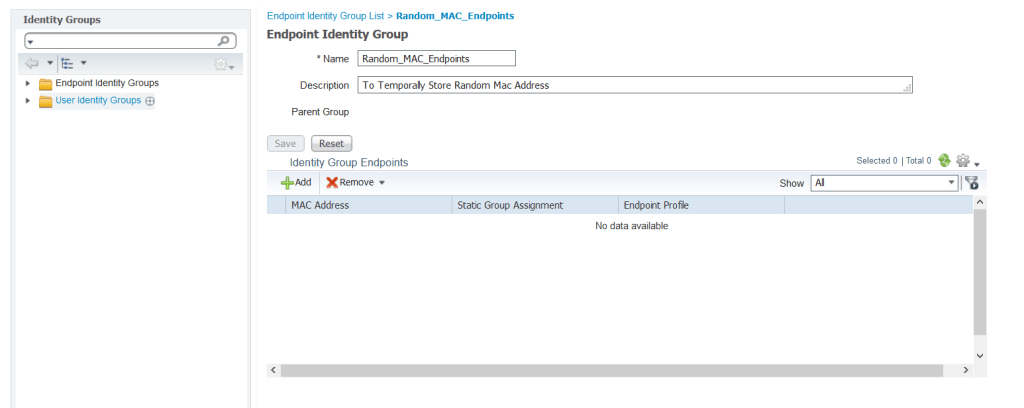The image size is (1024, 408).
Task: Click Add to add an endpoint
Action: coord(296,182)
